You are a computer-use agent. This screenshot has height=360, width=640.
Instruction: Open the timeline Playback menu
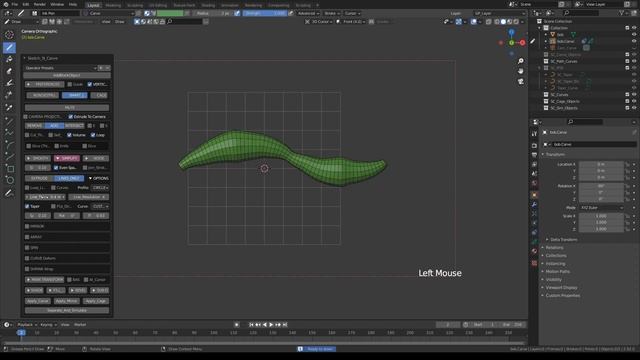coord(27,325)
